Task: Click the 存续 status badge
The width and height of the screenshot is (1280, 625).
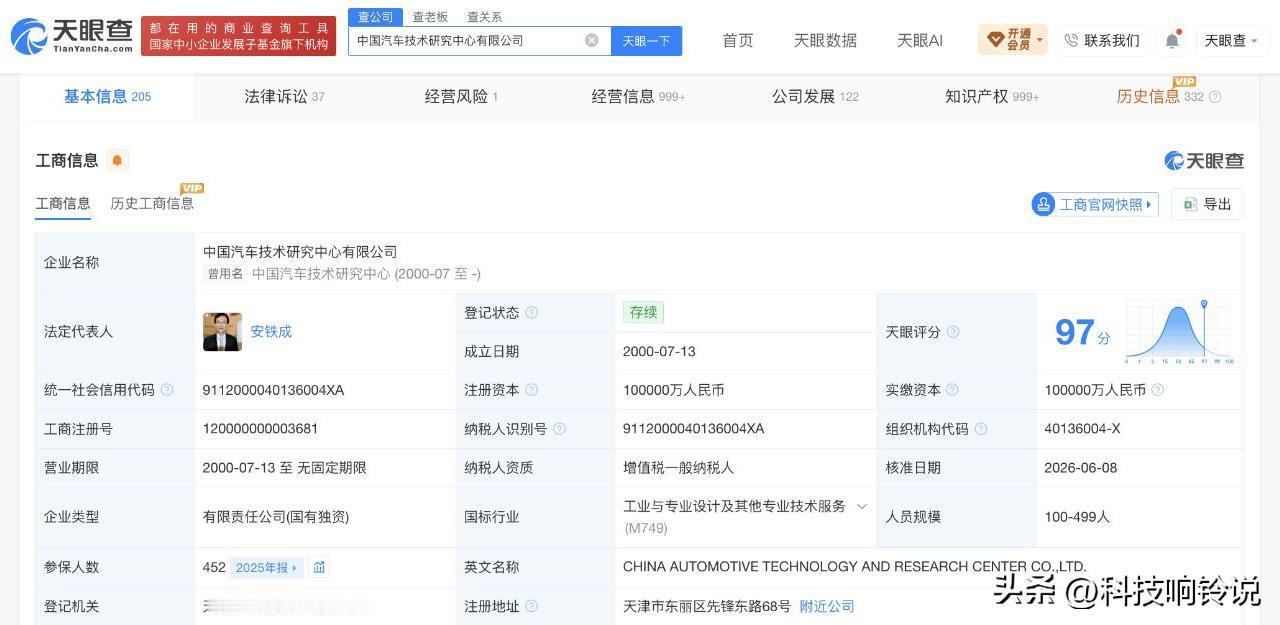Action: (x=643, y=312)
